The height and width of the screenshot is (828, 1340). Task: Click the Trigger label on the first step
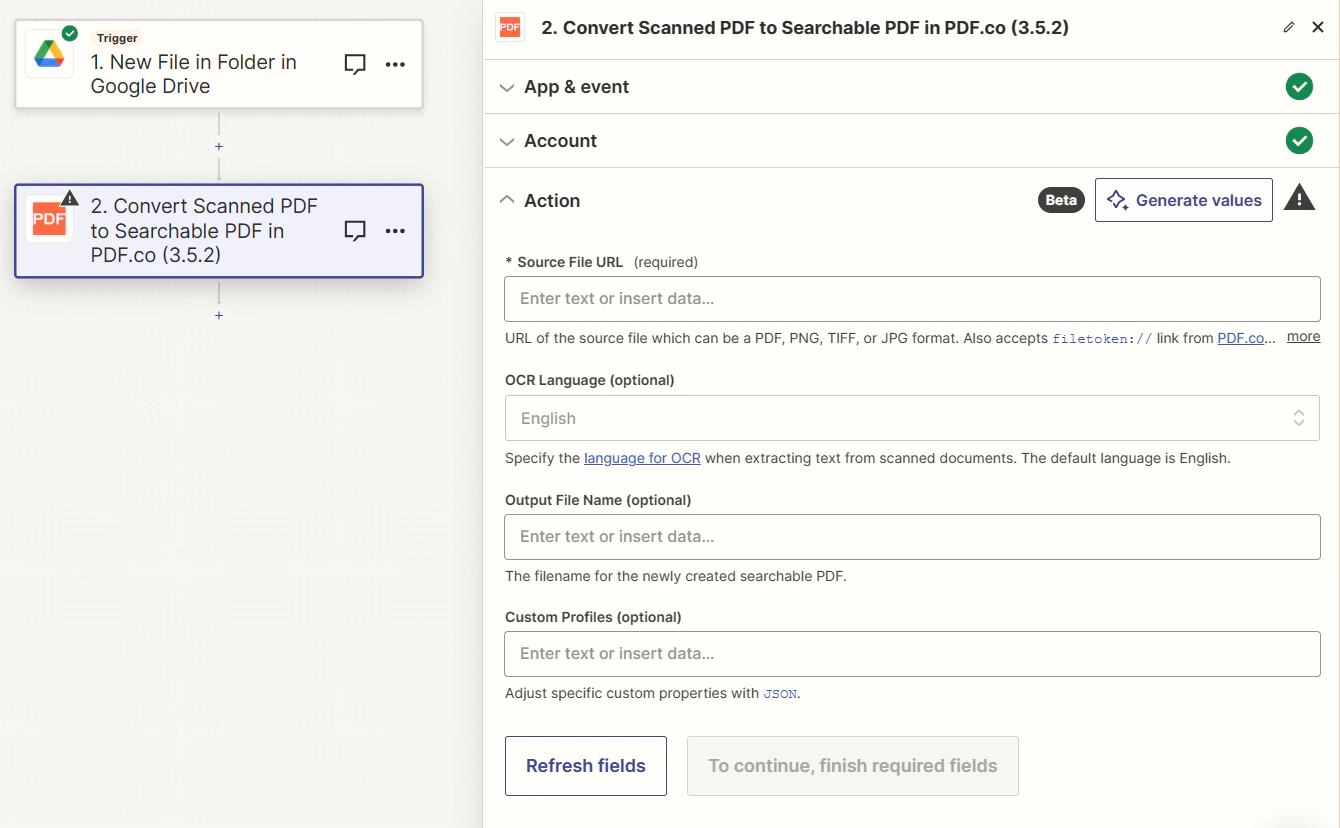[117, 38]
